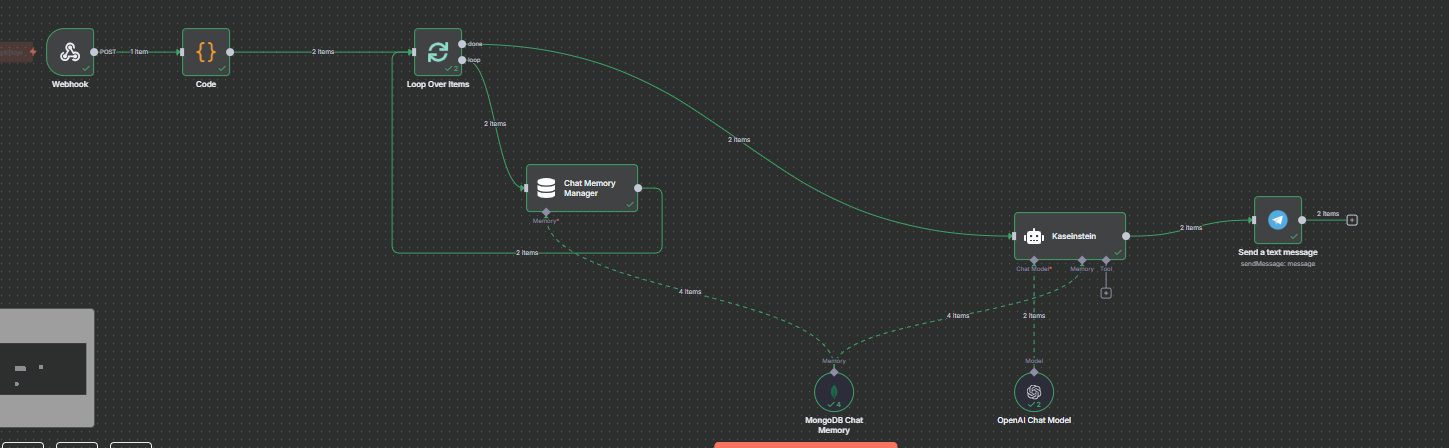Click the 'MongoDB Chat Memory' label

point(834,425)
